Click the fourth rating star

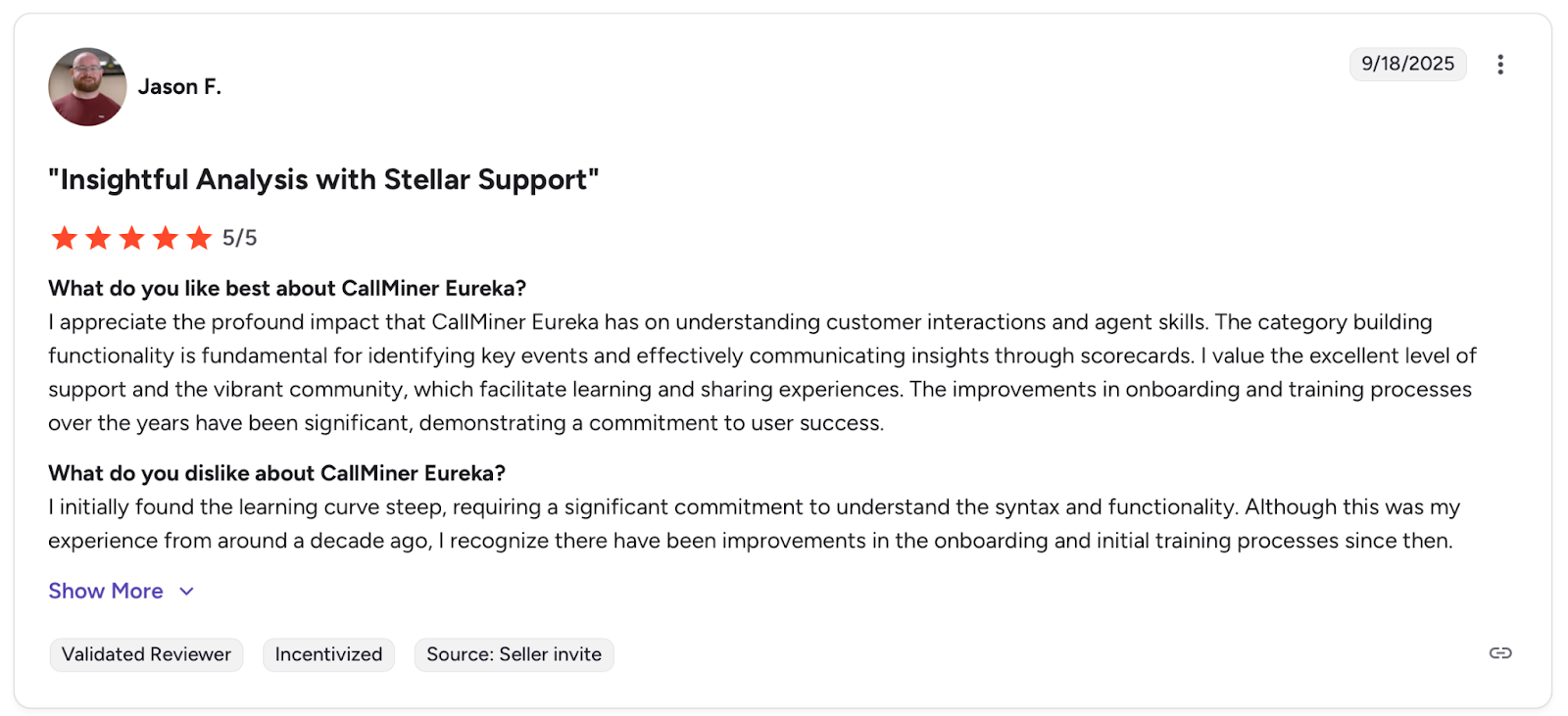[x=166, y=238]
